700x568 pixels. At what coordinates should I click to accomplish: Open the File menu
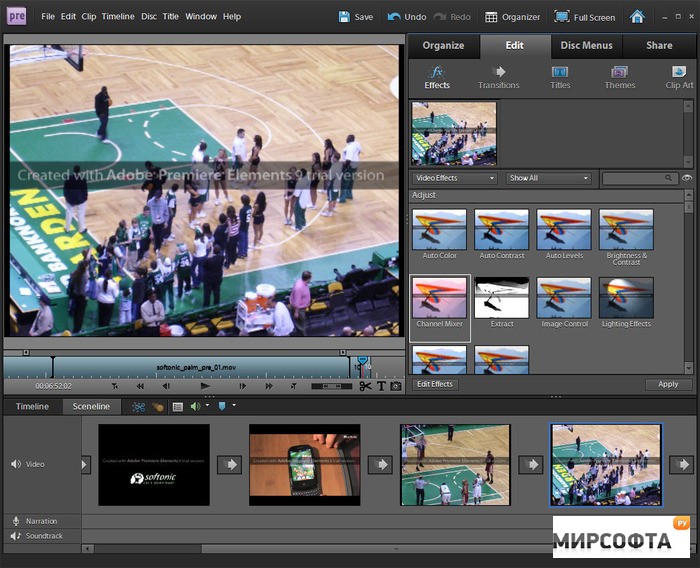[48, 17]
